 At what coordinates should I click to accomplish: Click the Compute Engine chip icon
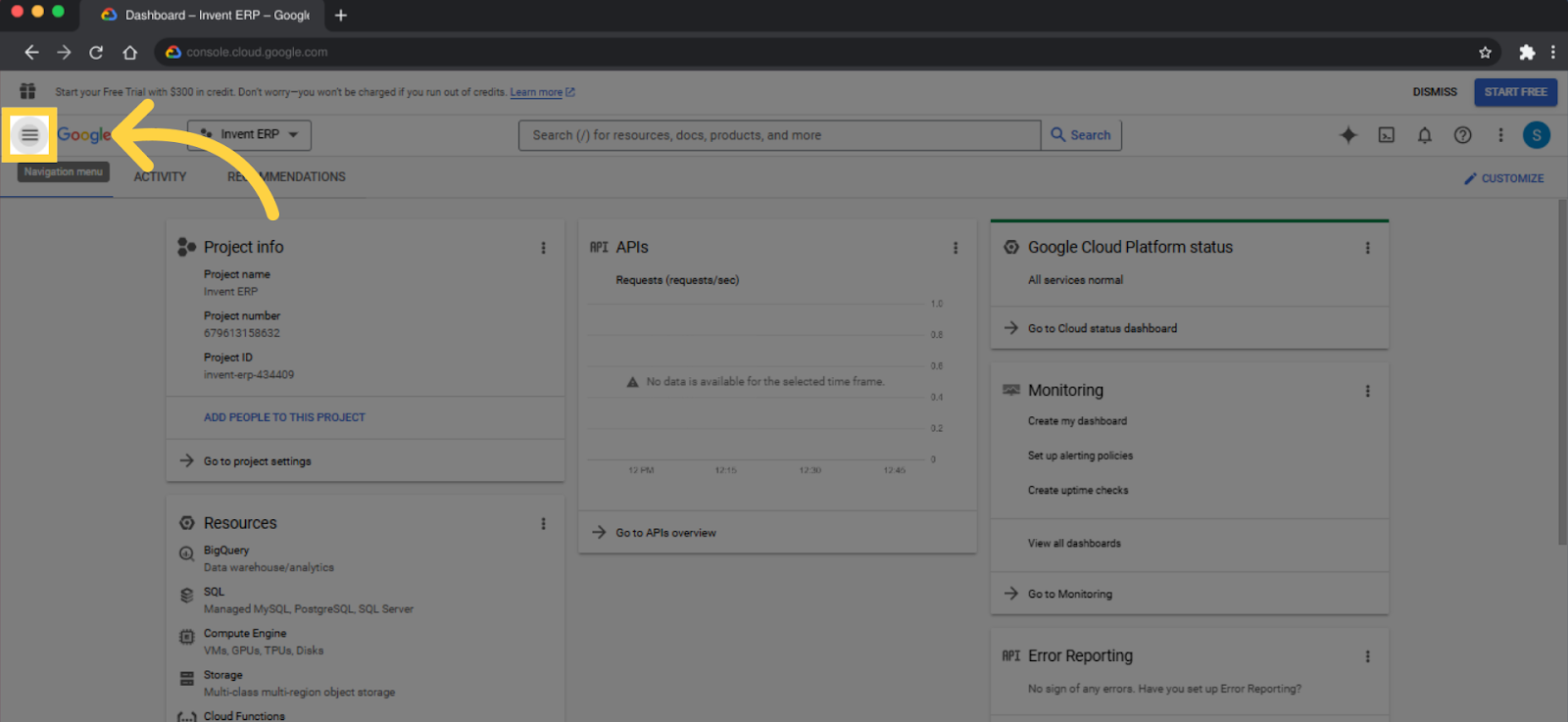tap(187, 637)
